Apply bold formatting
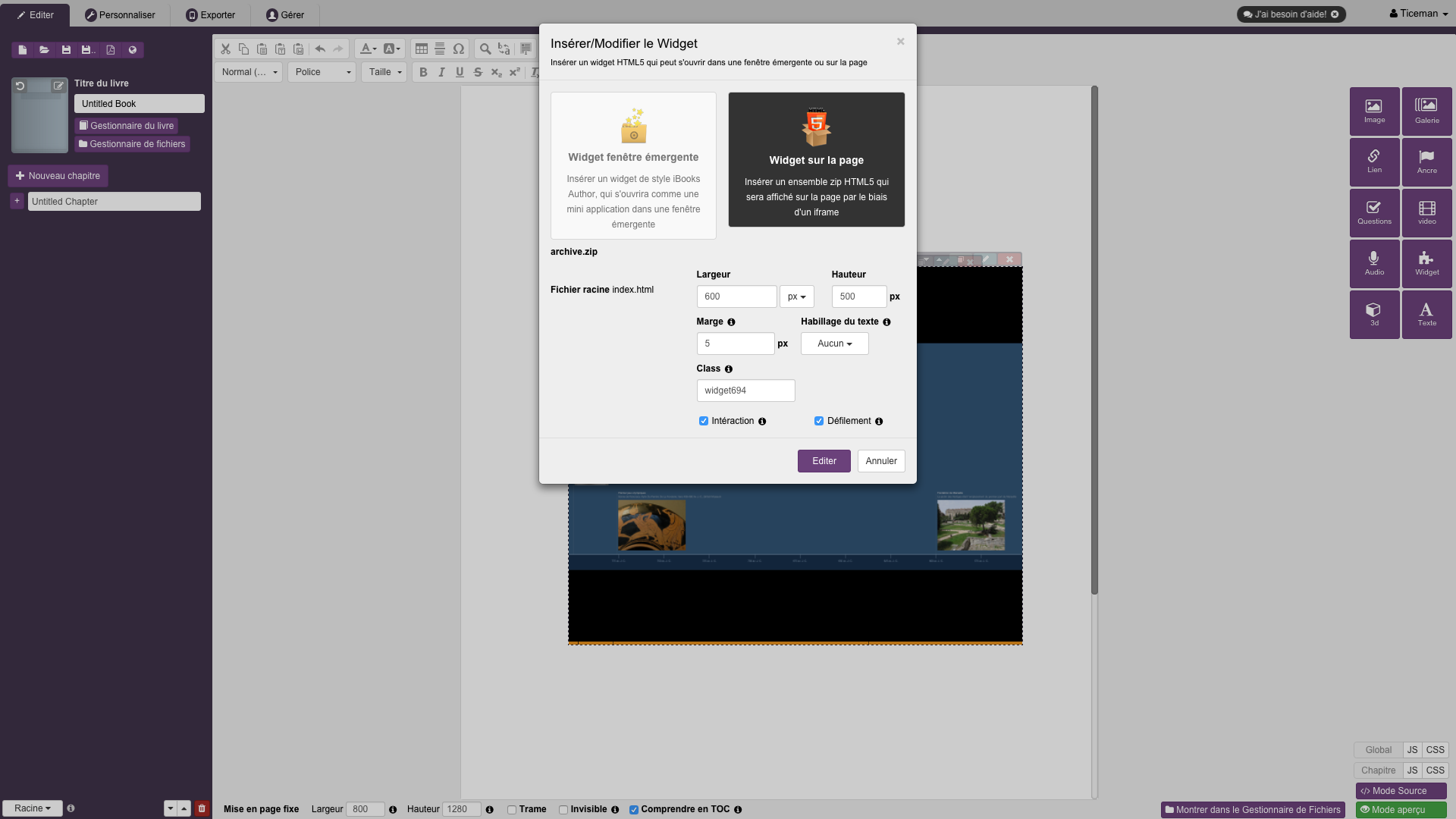This screenshot has height=819, width=1456. [x=423, y=72]
